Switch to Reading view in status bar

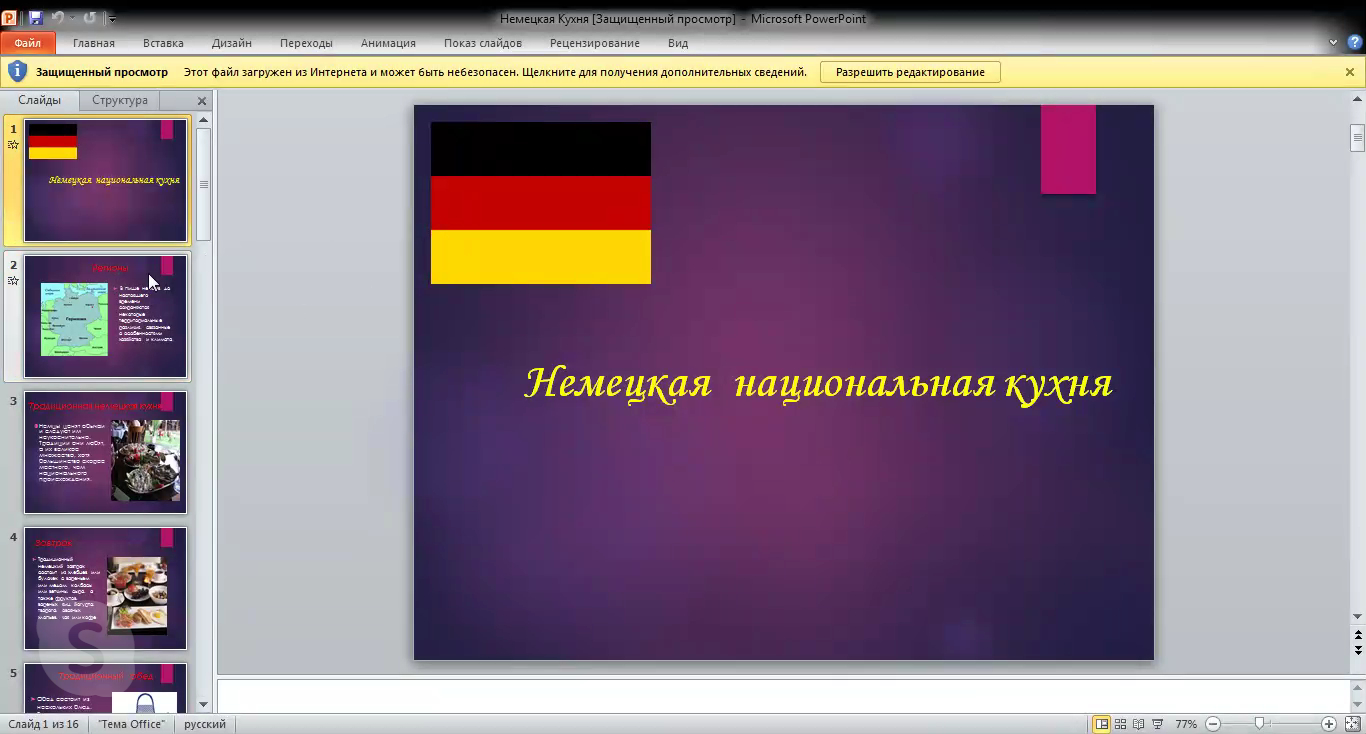pos(1138,724)
